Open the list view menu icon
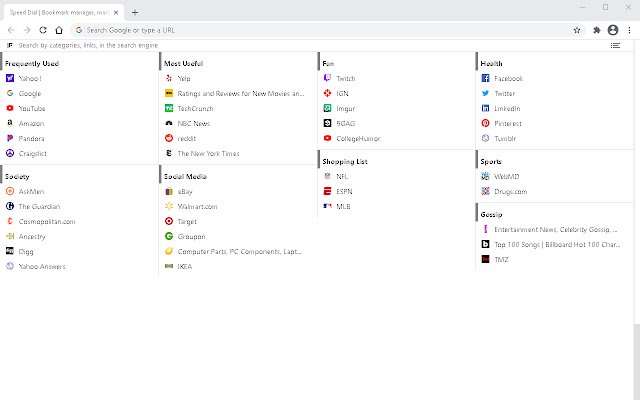This screenshot has height=400, width=640. (615, 45)
